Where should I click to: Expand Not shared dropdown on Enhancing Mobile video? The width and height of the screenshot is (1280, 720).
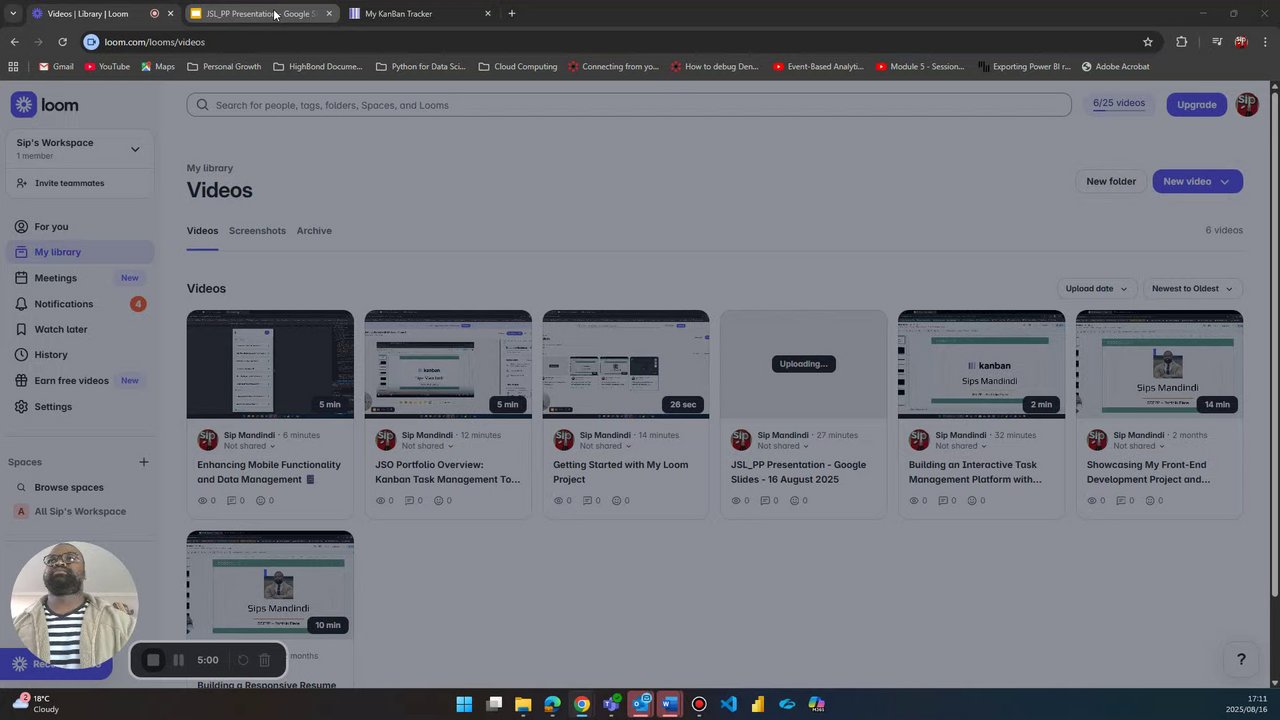[x=249, y=446]
